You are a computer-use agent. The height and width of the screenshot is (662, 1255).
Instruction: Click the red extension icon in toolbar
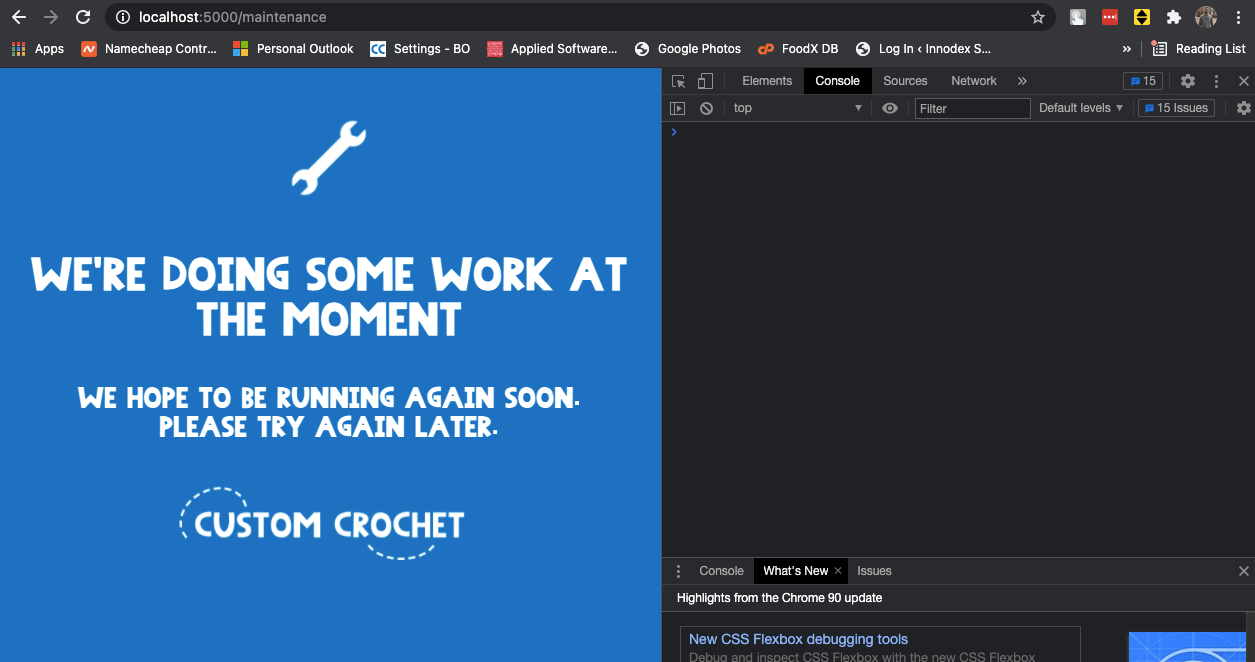[x=1110, y=17]
